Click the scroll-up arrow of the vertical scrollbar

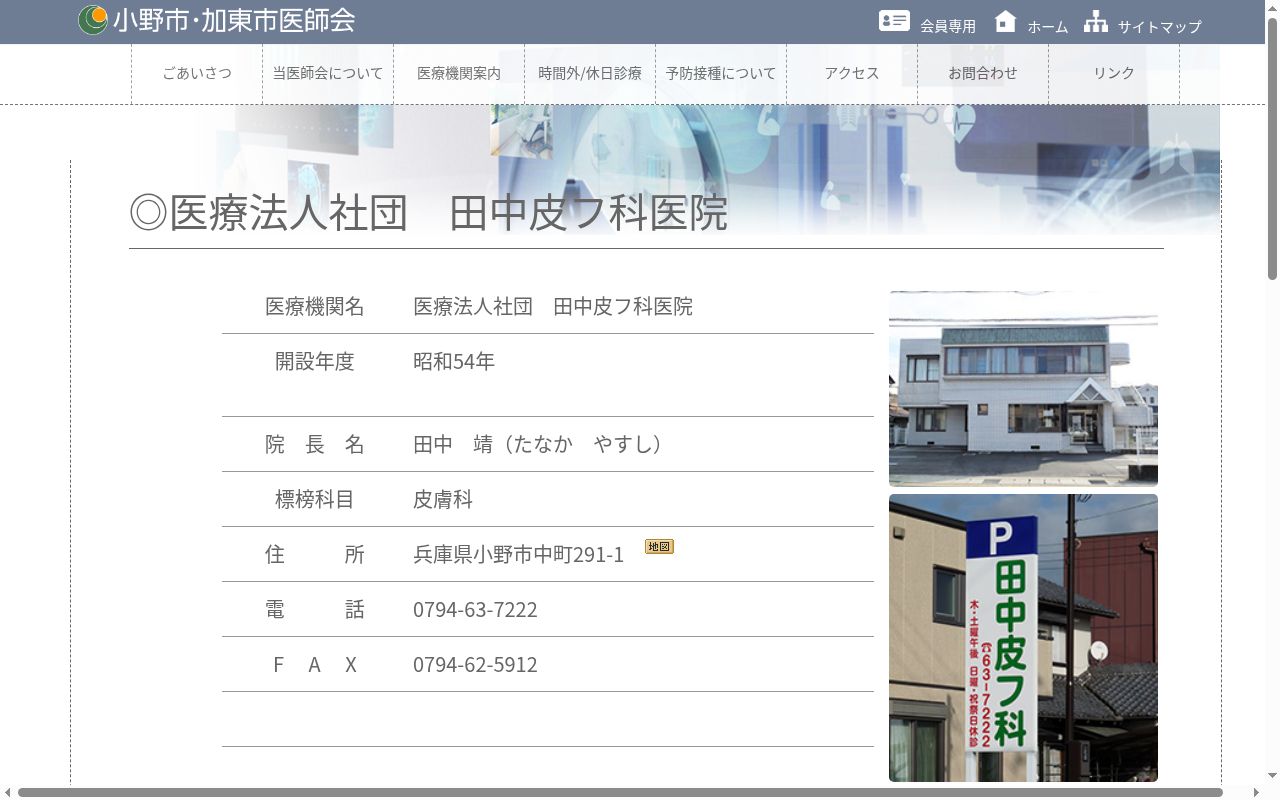click(1272, 6)
